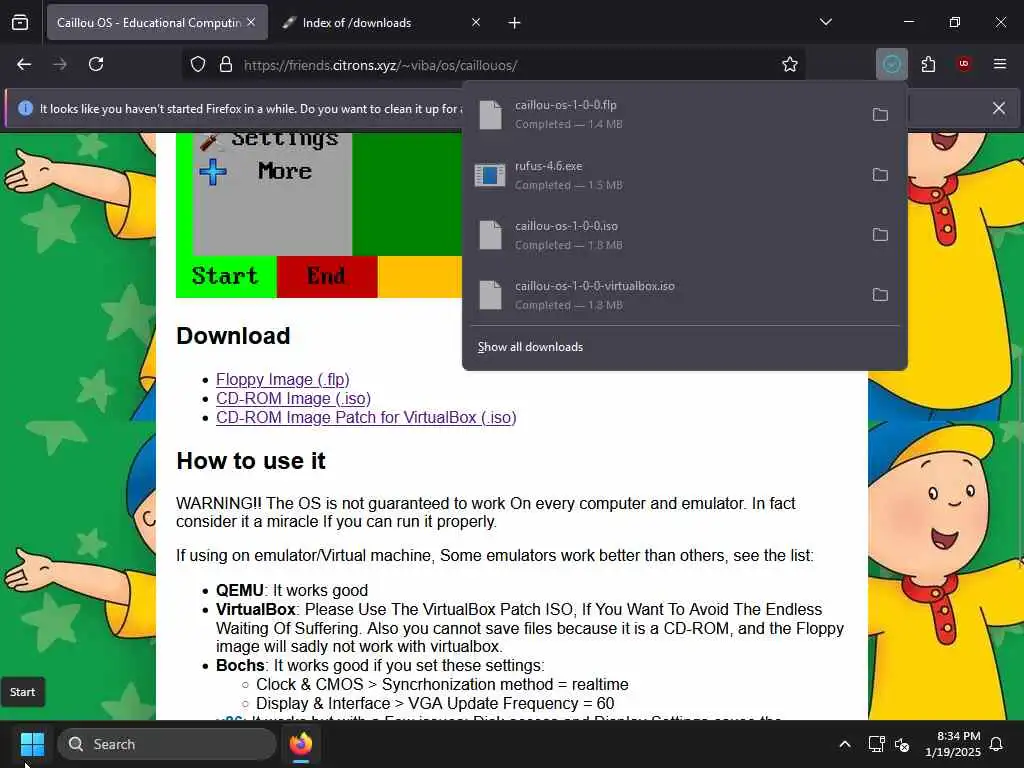Click the info icon in notification bar
The image size is (1024, 768).
pos(25,108)
